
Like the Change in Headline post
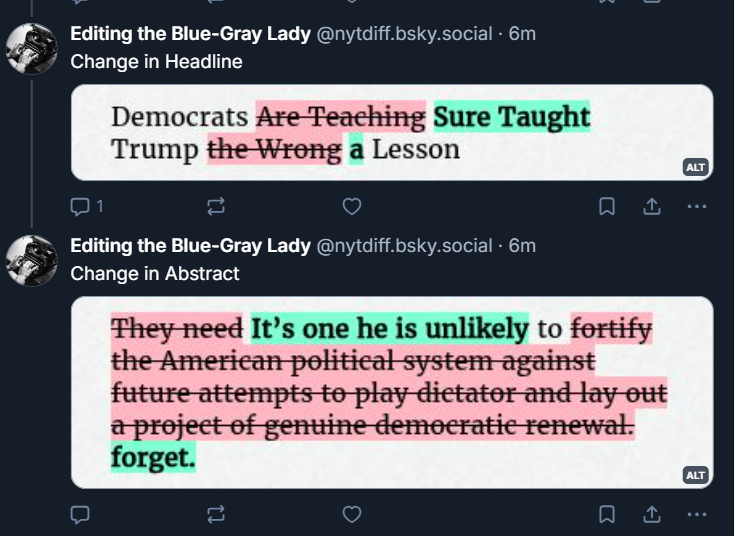point(351,207)
